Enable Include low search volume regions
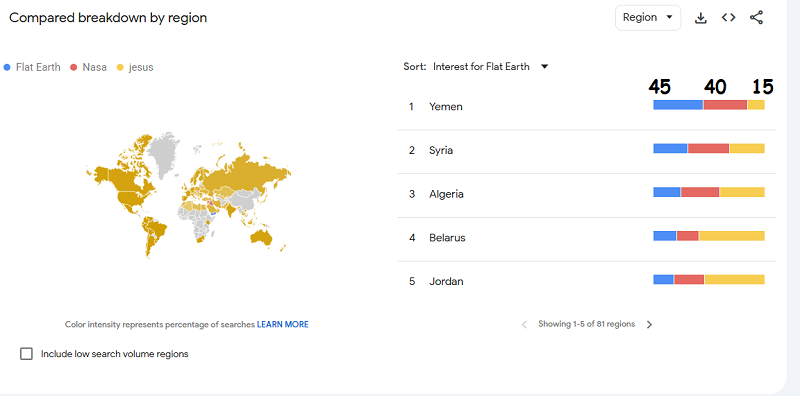The width and height of the screenshot is (800, 396). coord(26,354)
